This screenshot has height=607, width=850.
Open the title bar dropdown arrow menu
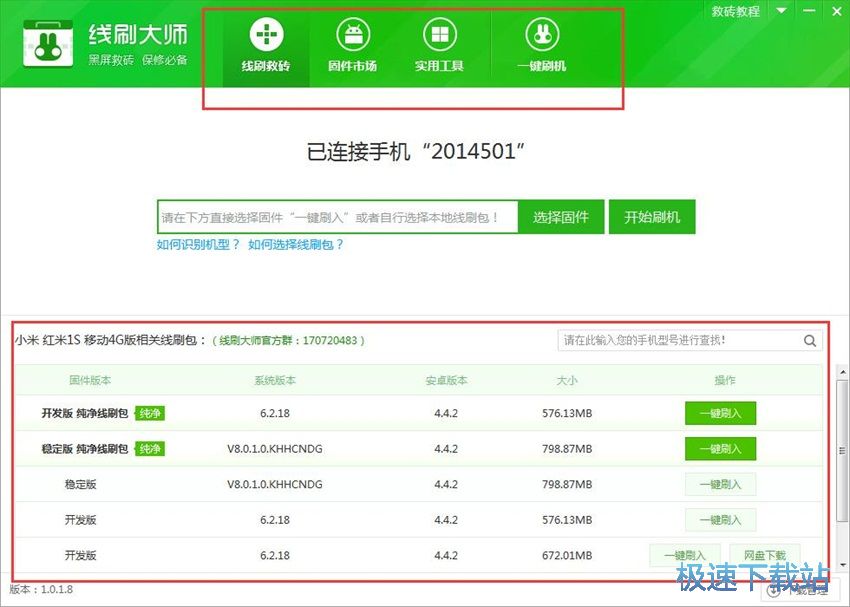coord(781,10)
